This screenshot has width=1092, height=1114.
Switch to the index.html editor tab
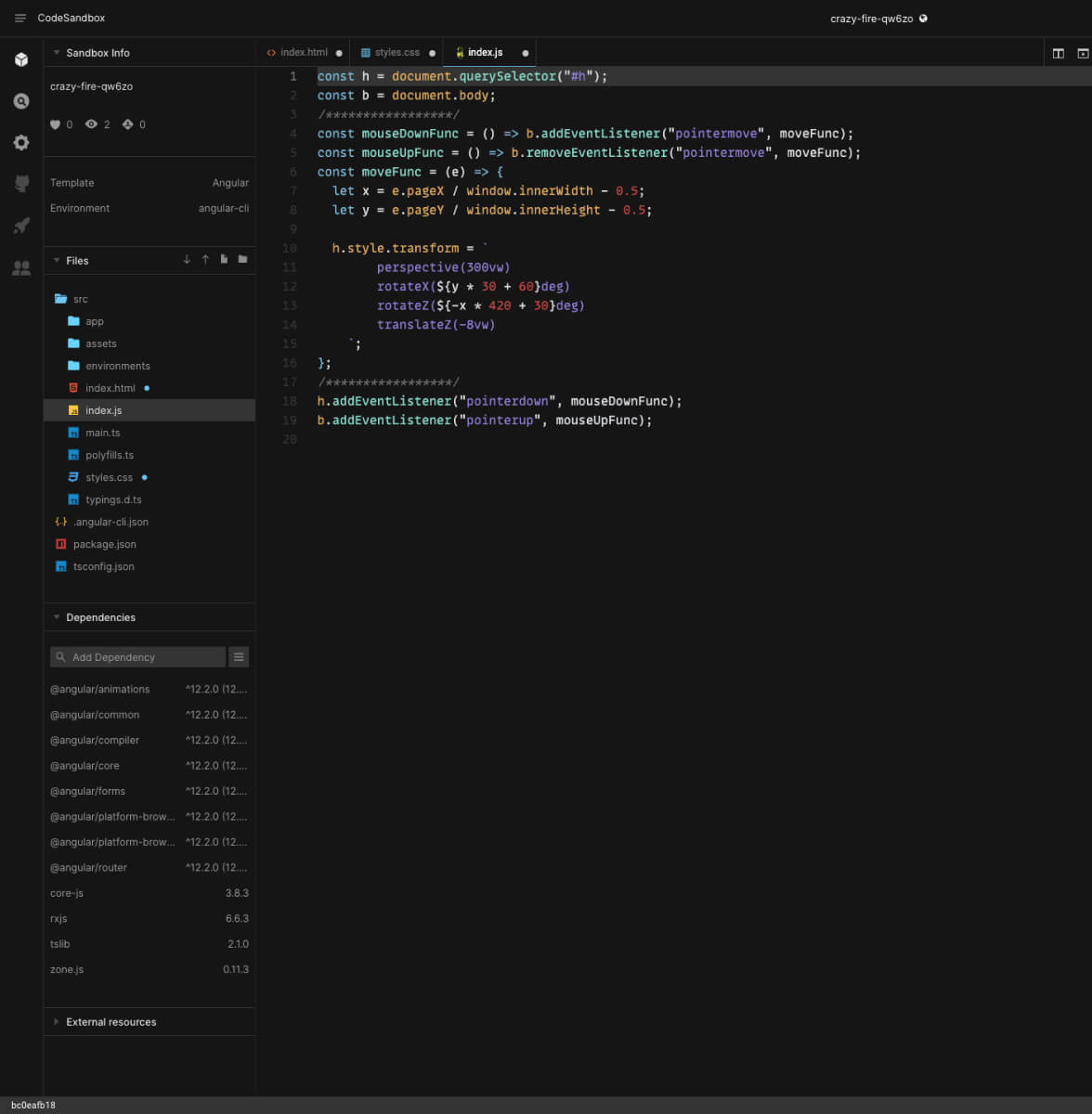tap(303, 53)
